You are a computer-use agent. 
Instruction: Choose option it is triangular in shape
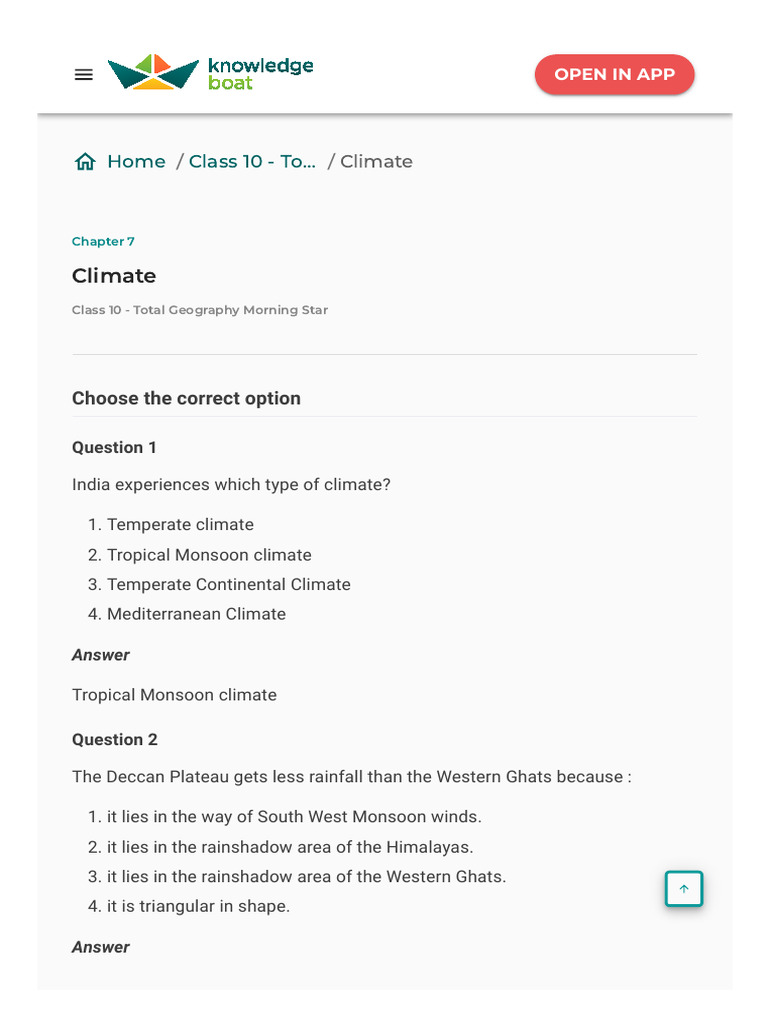pos(198,907)
